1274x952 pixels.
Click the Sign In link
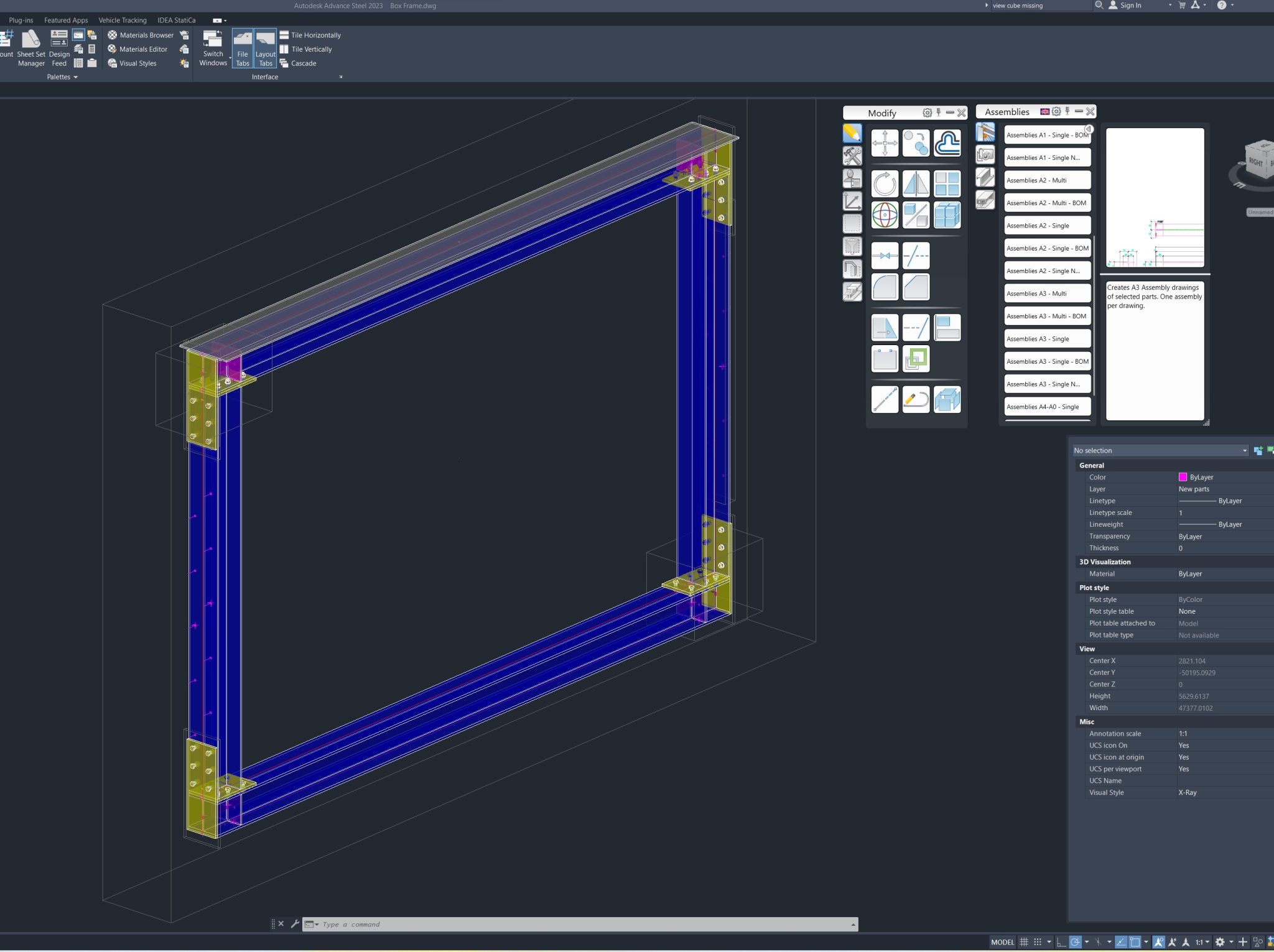tap(1131, 5)
